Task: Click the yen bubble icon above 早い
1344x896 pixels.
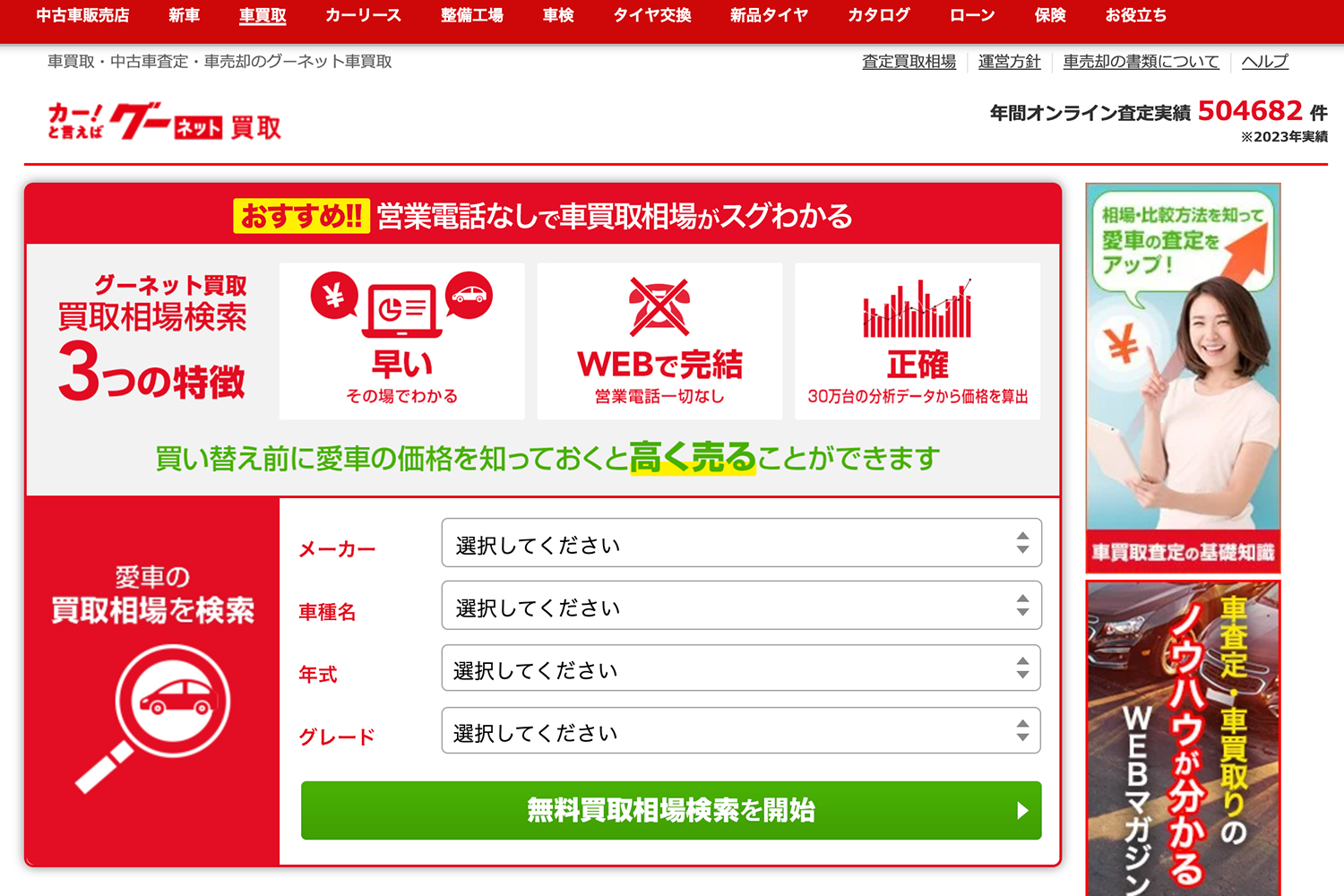Action: (x=334, y=296)
